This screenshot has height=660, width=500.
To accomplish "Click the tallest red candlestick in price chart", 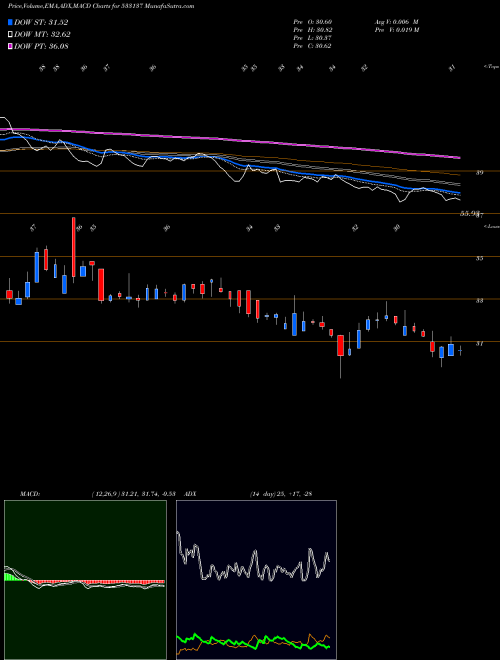I will click(74, 247).
